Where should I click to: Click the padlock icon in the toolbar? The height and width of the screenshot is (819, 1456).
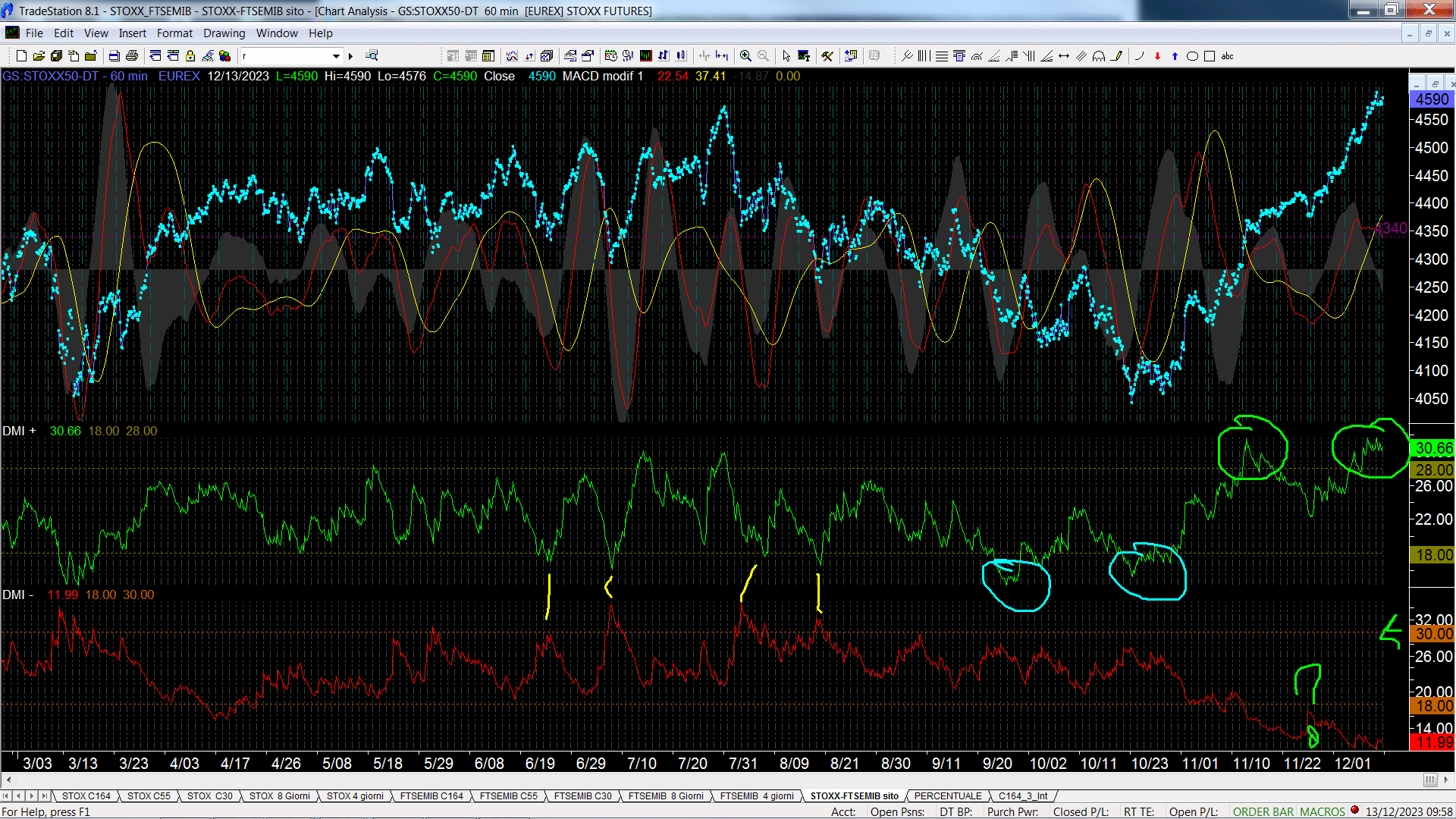190,56
